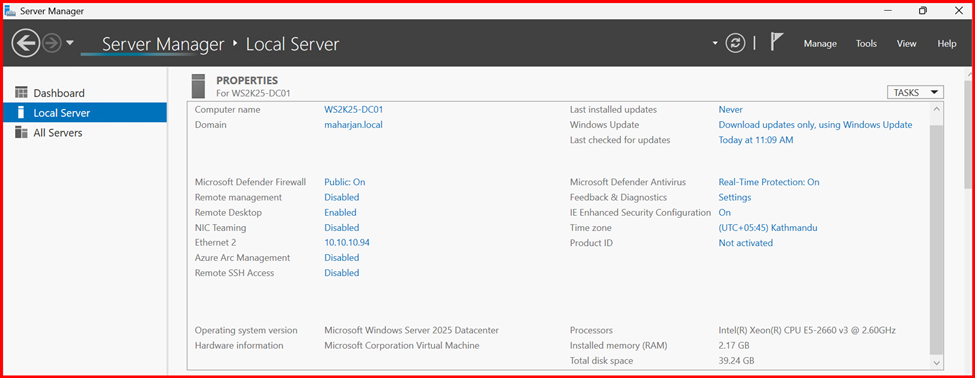The height and width of the screenshot is (378, 975).
Task: Click the forward navigation arrow icon
Action: pos(52,43)
